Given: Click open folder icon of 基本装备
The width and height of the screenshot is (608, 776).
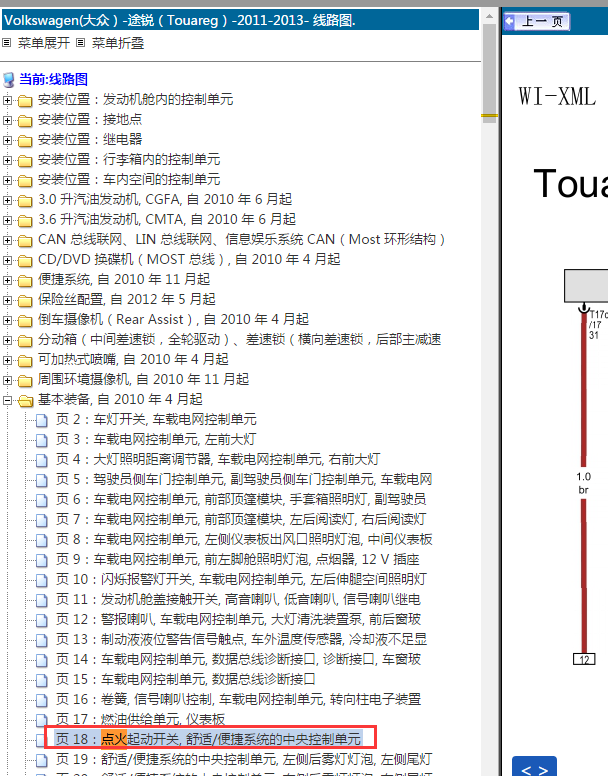Looking at the screenshot, I should (25, 400).
